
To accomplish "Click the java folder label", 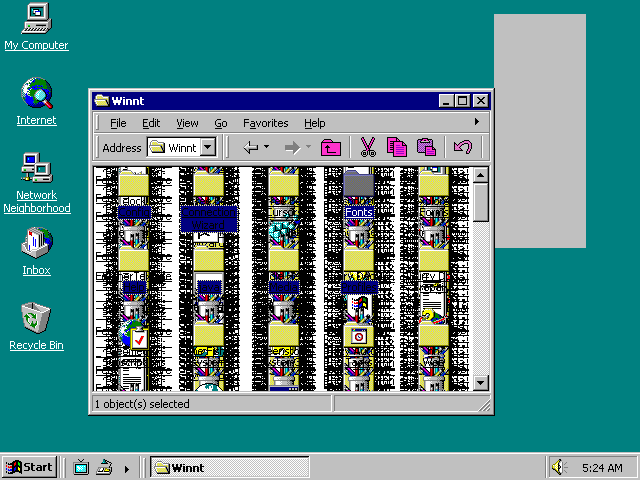I will click(x=209, y=287).
